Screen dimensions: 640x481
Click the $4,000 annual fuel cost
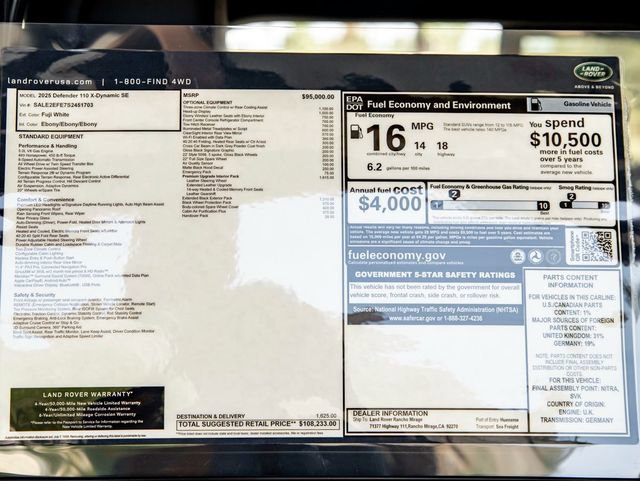click(390, 204)
